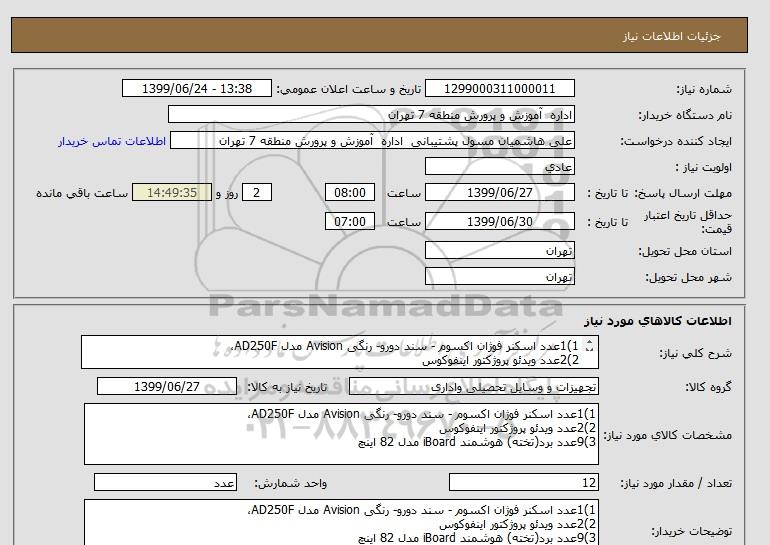Screen dimensions: 770x545
Task: Click the ساعت باقی مانده label
Action: 82,193
